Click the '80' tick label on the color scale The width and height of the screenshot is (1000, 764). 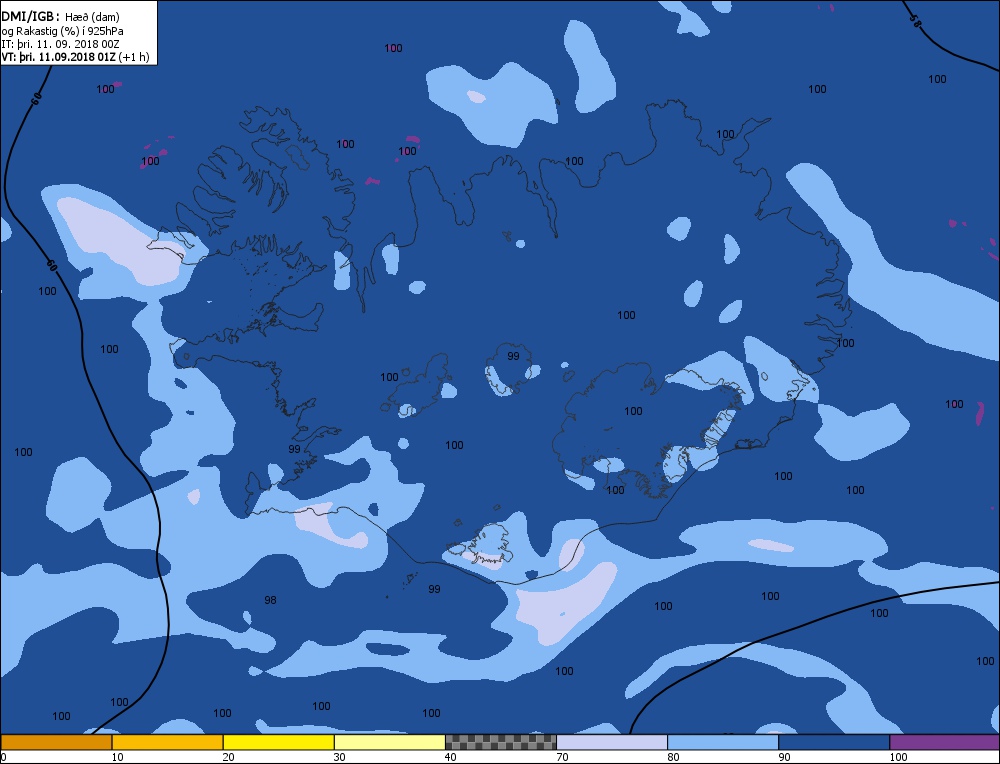coord(673,757)
